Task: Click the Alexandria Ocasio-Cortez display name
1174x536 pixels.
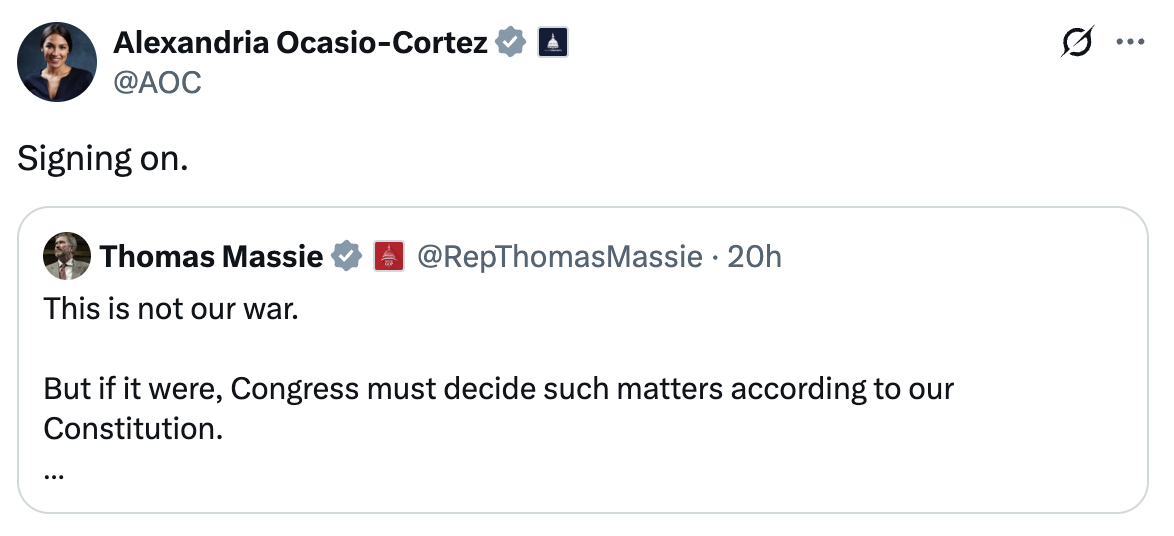Action: (300, 42)
